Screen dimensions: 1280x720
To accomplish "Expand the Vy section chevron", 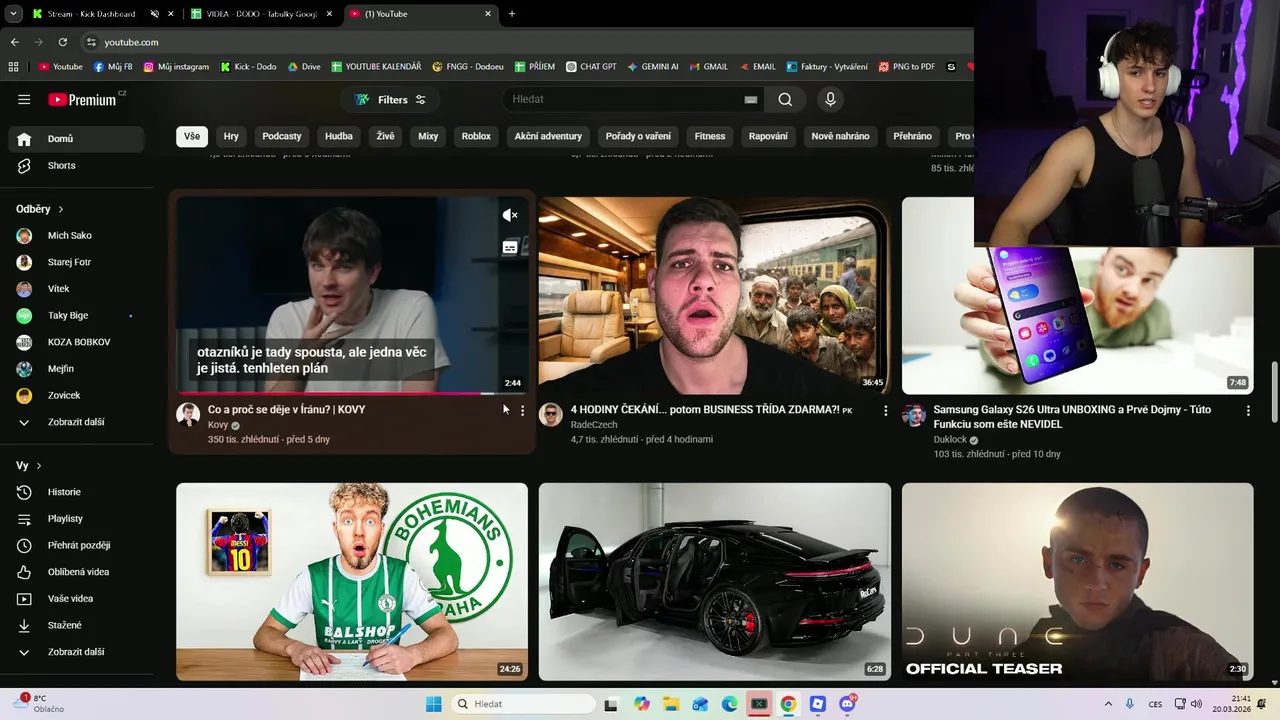I will click(x=39, y=466).
